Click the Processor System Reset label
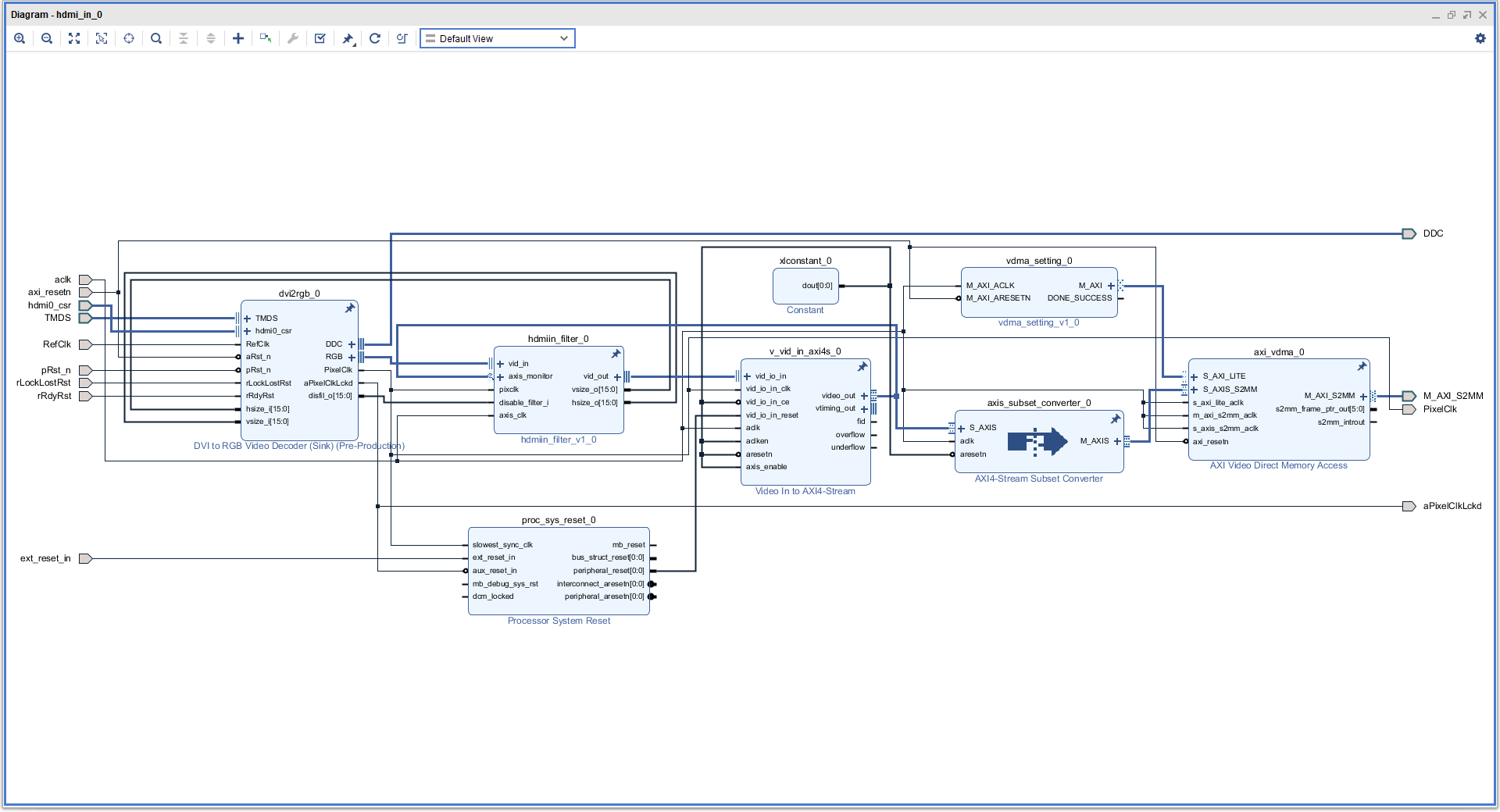1500x812 pixels. [x=559, y=621]
